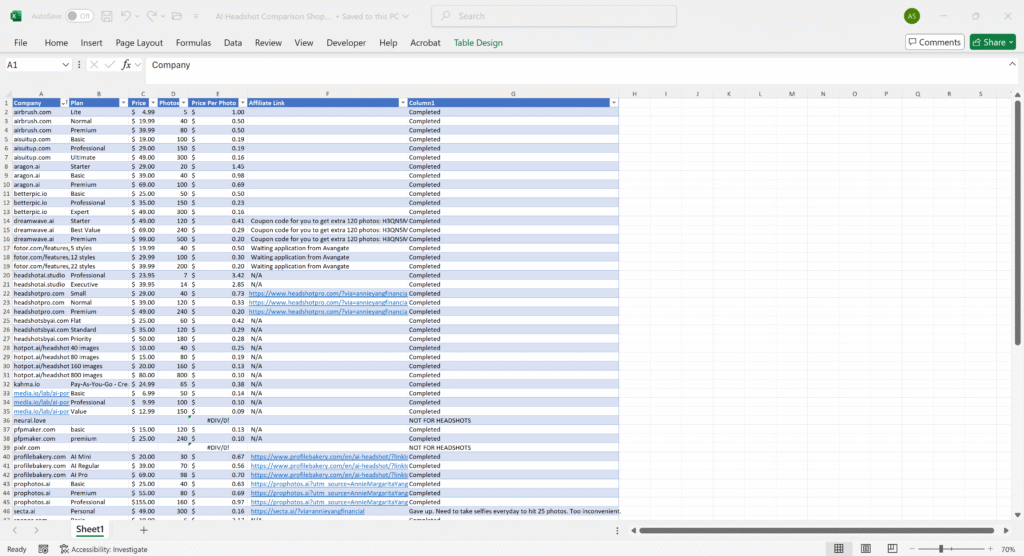Select the Sheet1 tab
1024x556 pixels.
click(x=89, y=529)
